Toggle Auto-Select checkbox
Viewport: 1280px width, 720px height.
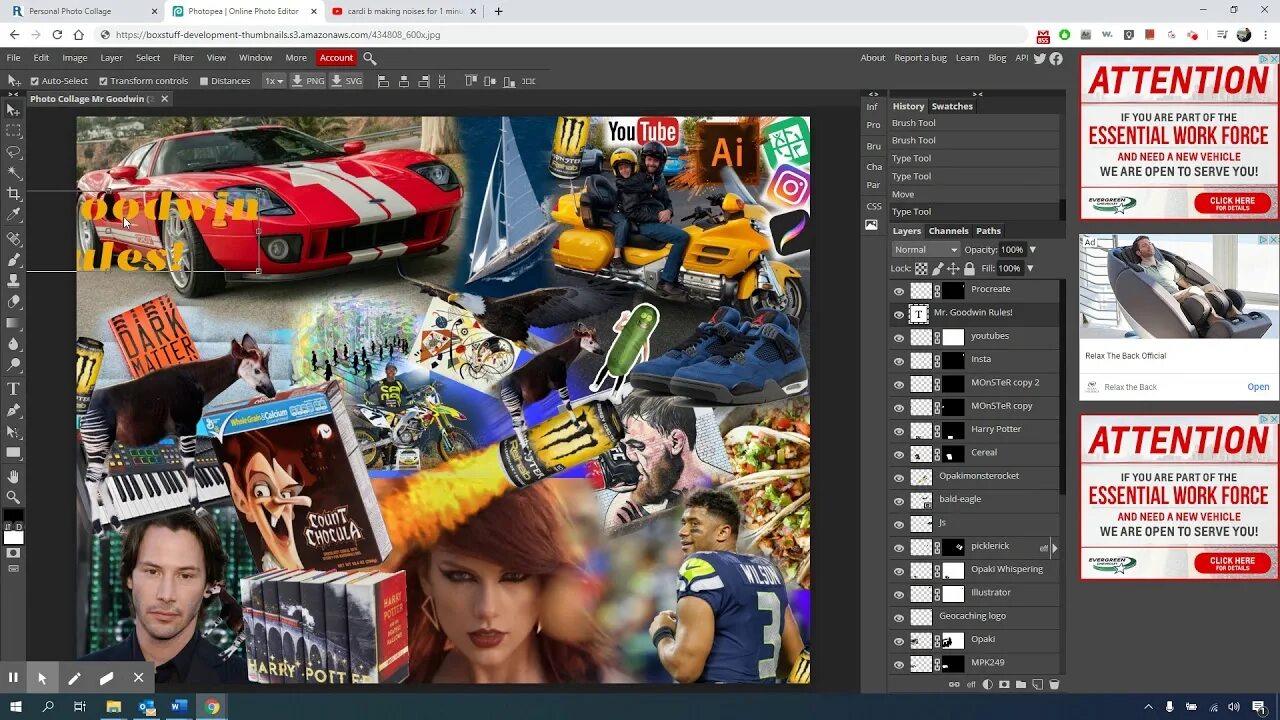(35, 81)
